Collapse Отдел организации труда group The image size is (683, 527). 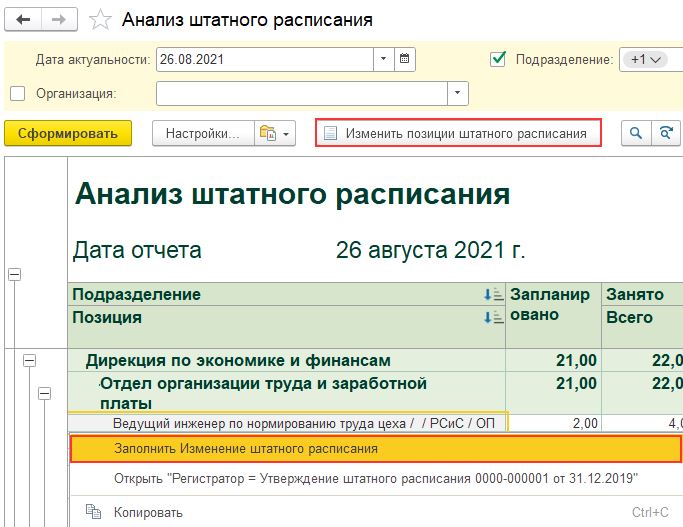pos(44,393)
